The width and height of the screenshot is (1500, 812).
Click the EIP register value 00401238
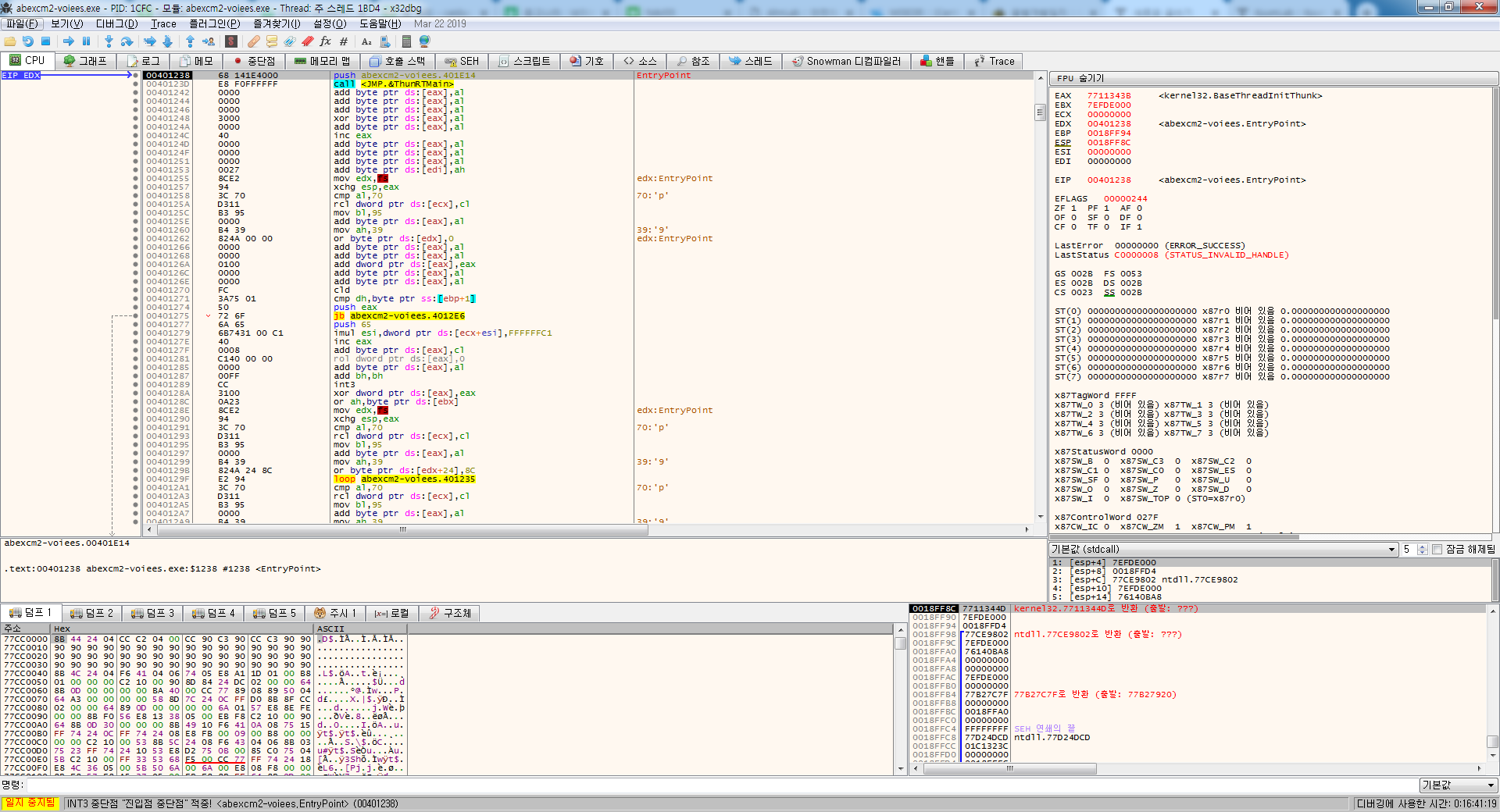click(1109, 180)
